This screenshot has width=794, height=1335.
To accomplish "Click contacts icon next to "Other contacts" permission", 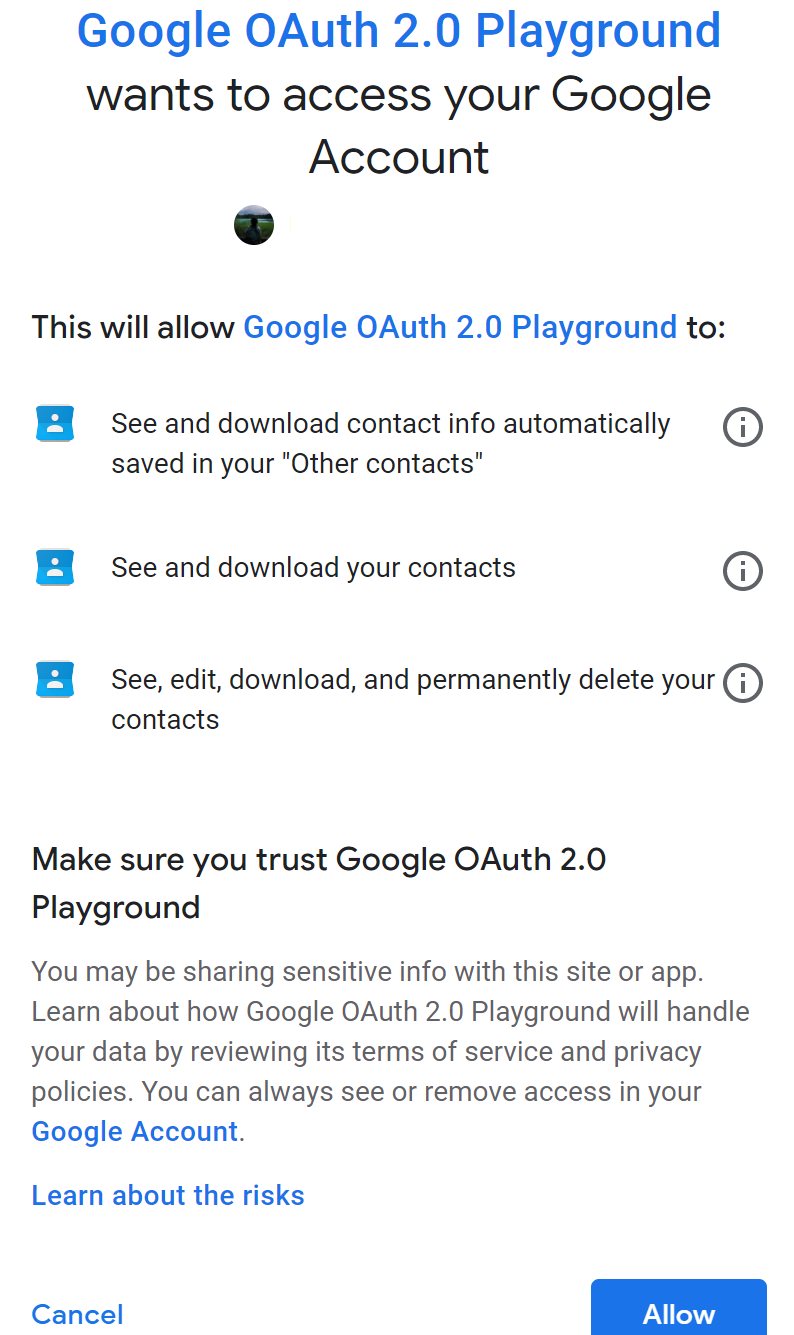I will (x=54, y=424).
